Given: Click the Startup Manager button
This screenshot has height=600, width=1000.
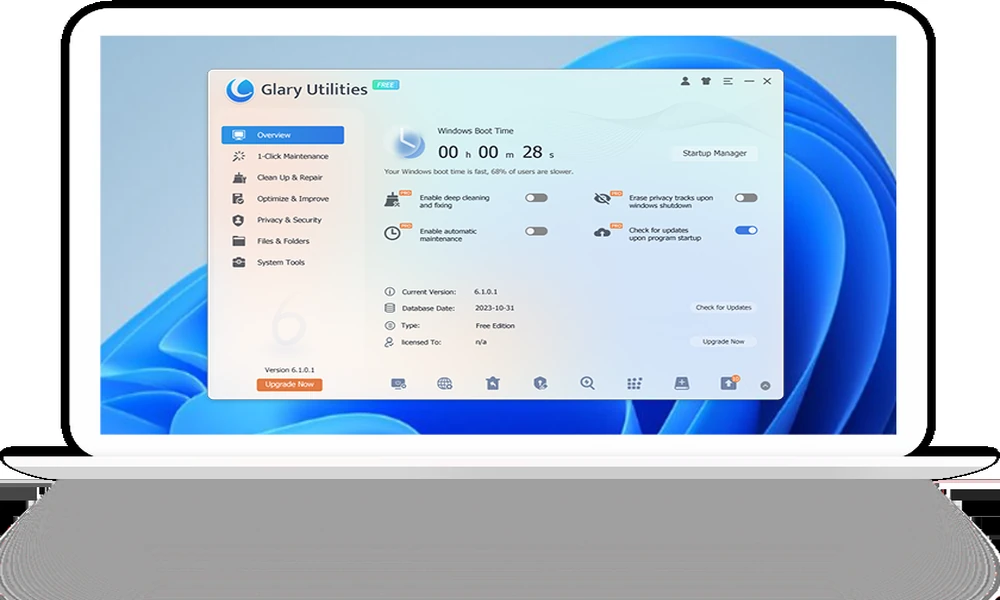Looking at the screenshot, I should tap(714, 153).
